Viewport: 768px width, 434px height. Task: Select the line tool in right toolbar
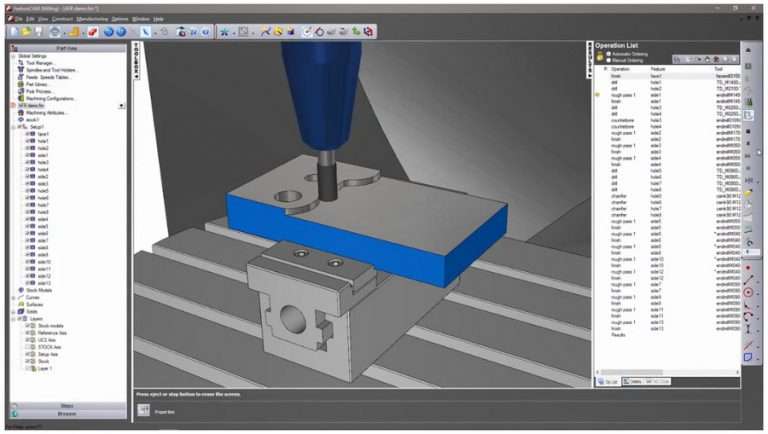[x=748, y=280]
